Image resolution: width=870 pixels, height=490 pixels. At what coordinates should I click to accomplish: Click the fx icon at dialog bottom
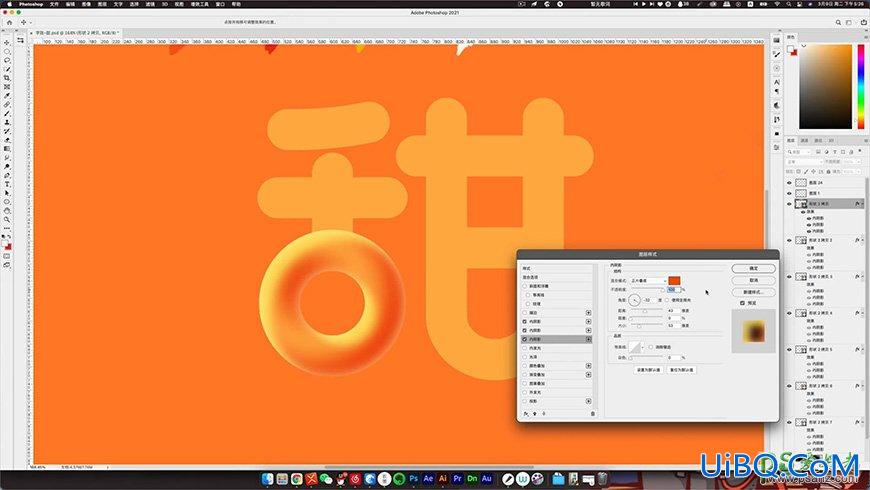526,414
